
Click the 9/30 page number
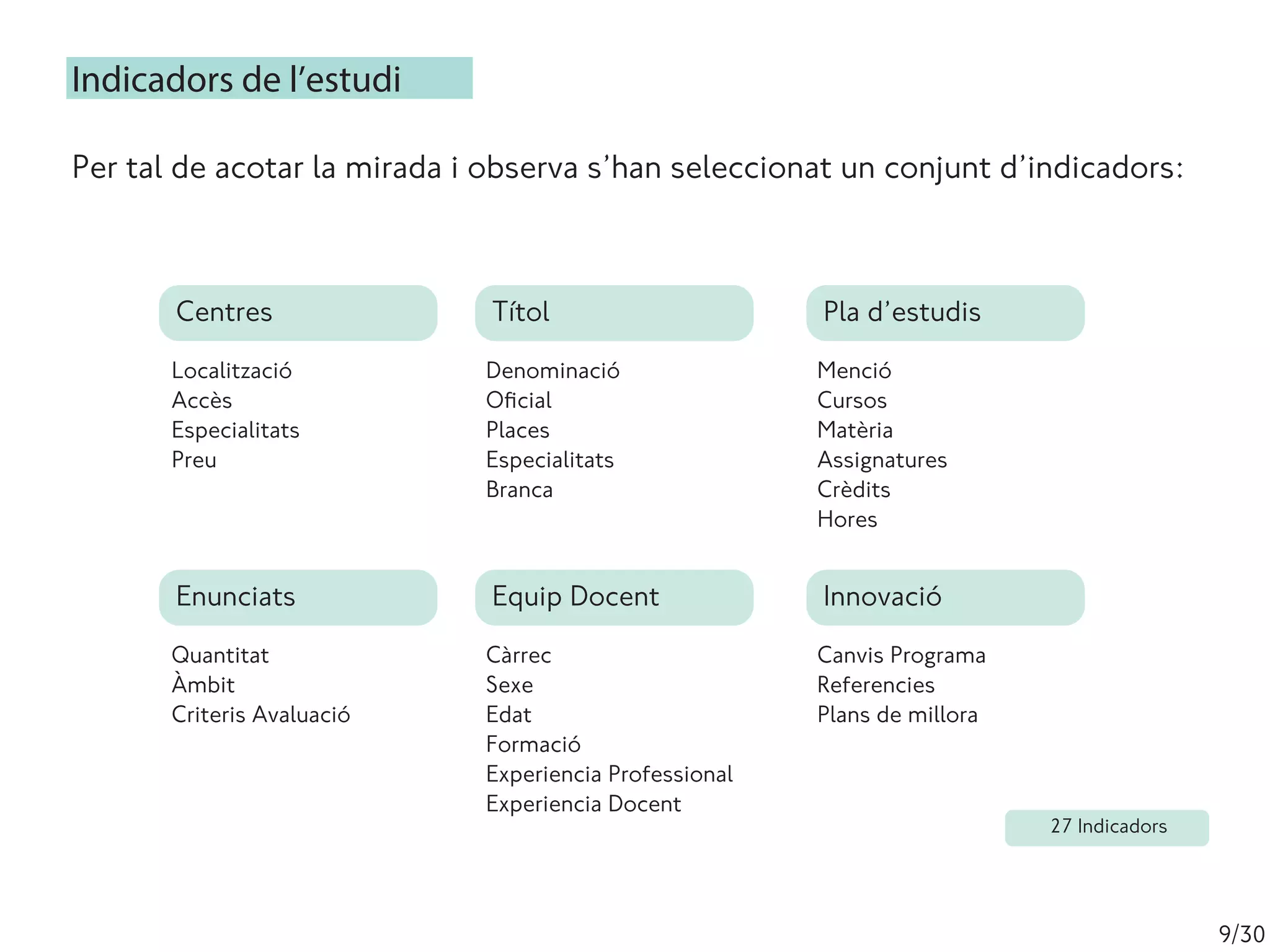(x=1241, y=934)
